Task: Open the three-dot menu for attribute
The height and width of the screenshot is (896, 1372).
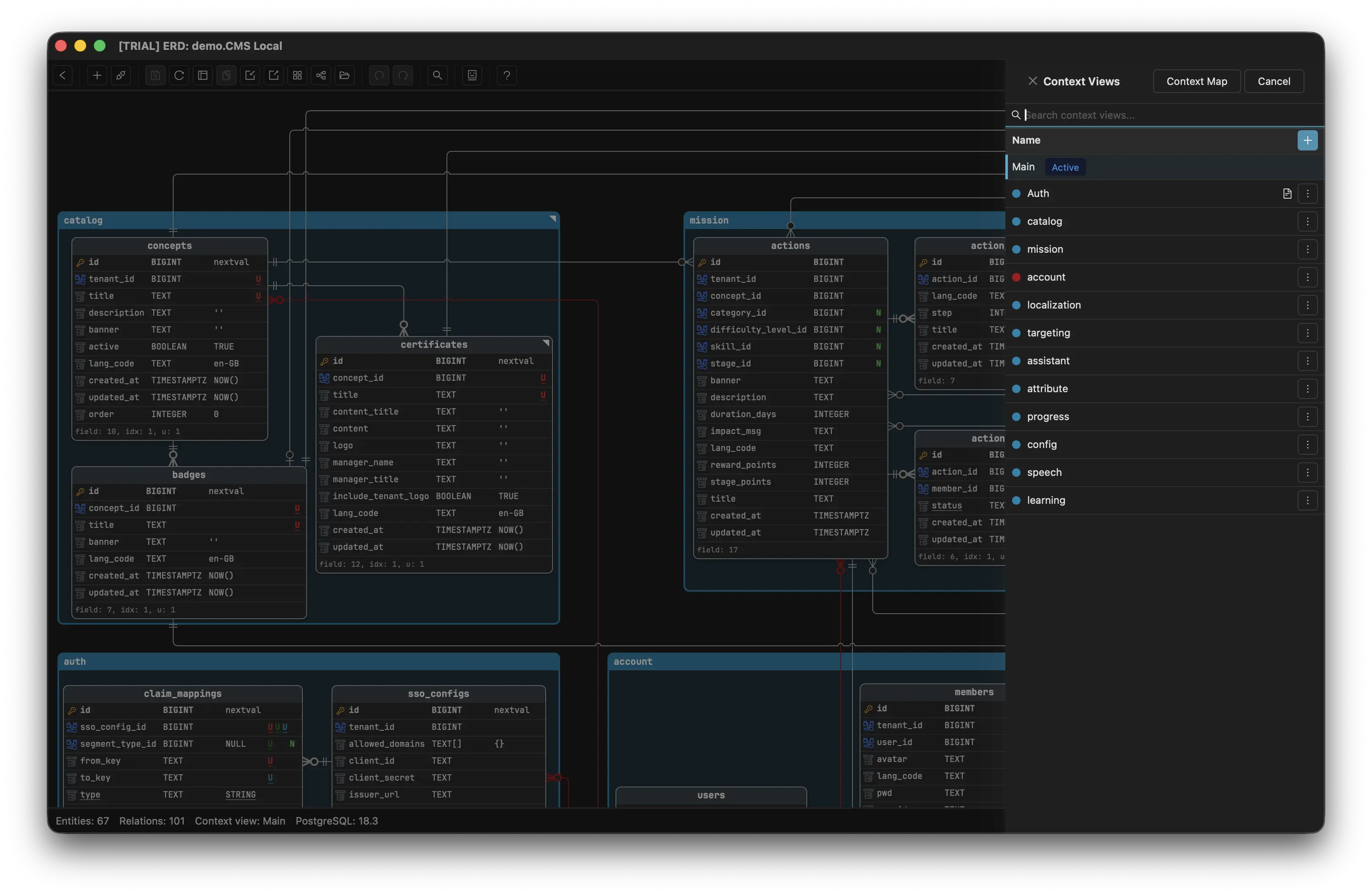Action: click(1307, 389)
